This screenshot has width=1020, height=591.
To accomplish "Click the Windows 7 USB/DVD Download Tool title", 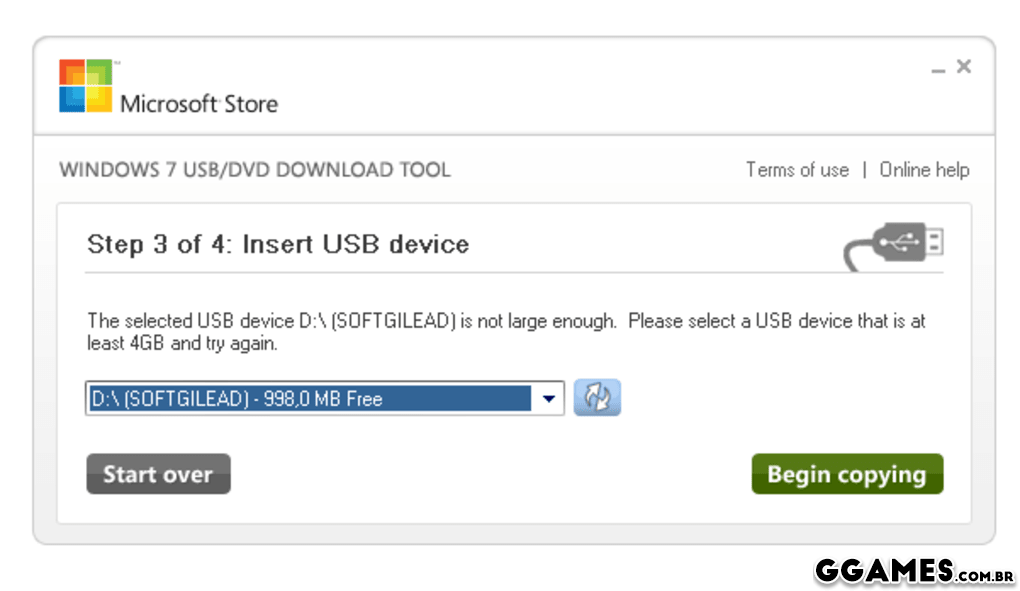I will [255, 170].
